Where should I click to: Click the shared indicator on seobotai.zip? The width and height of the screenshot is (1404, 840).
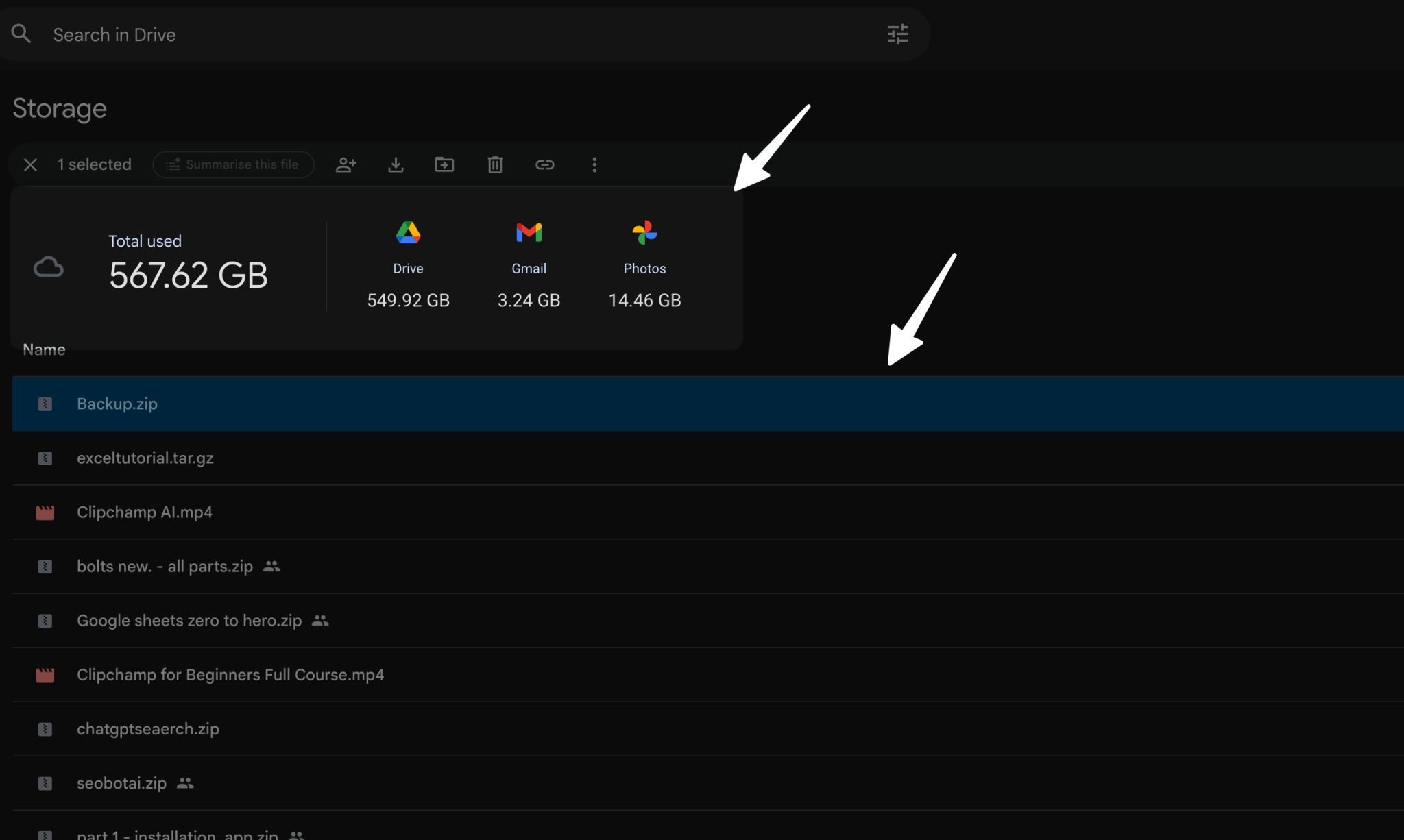coord(185,782)
